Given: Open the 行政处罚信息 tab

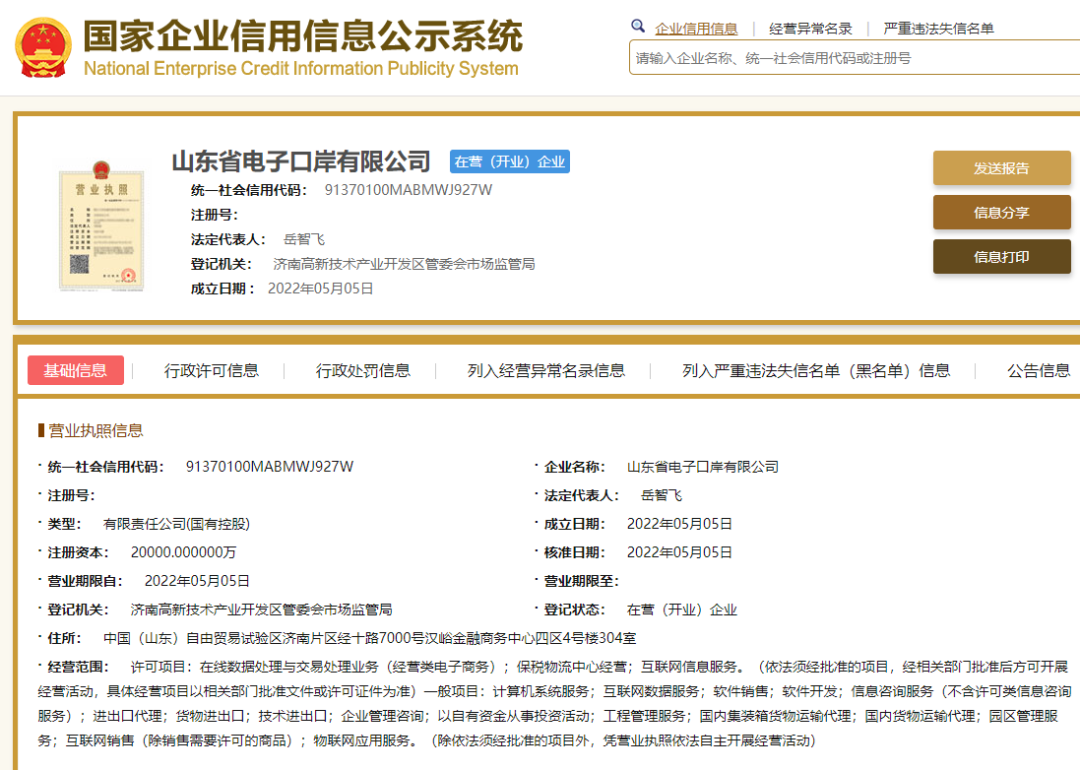Looking at the screenshot, I should pos(363,371).
